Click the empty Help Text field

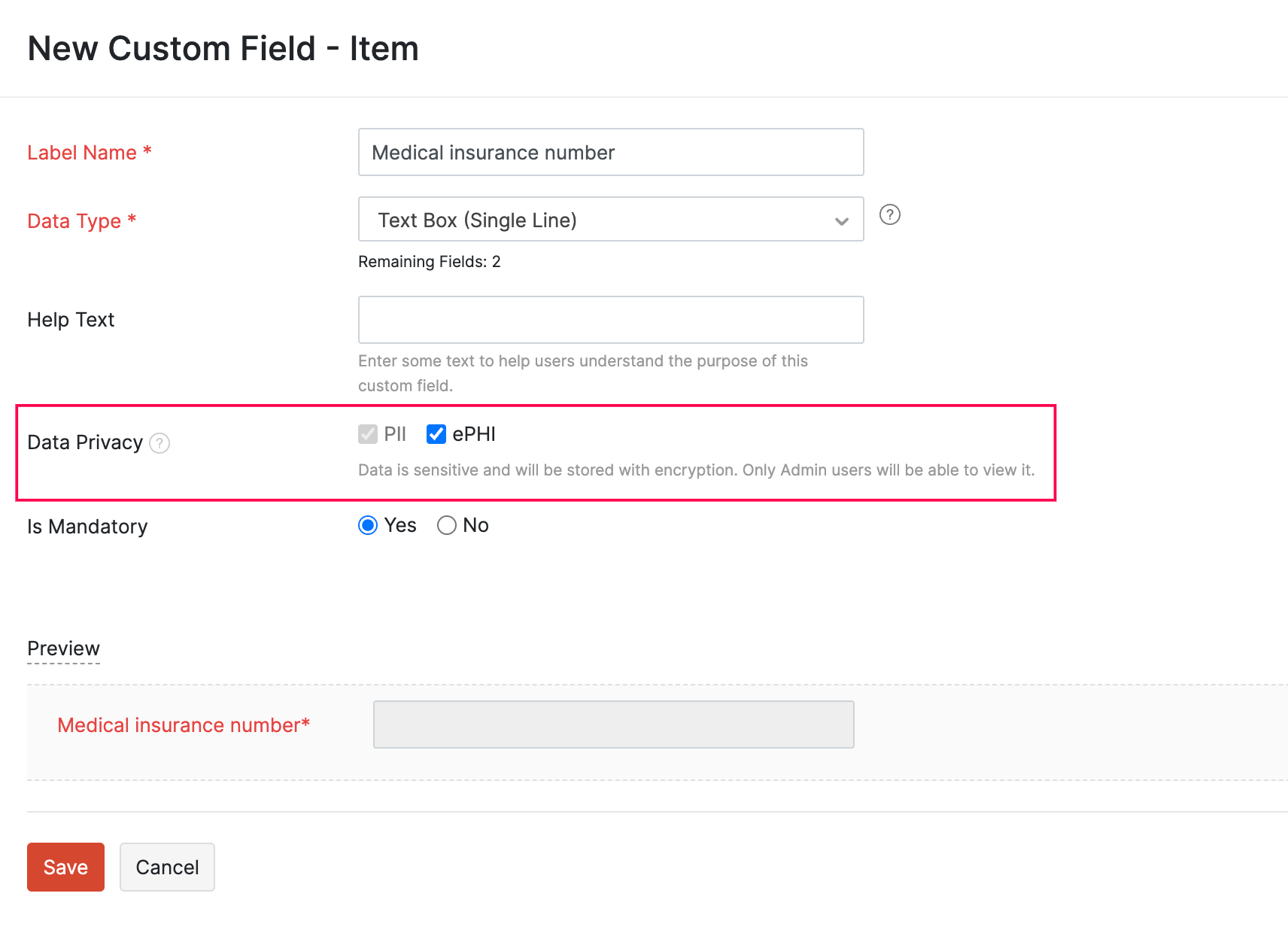pos(611,320)
